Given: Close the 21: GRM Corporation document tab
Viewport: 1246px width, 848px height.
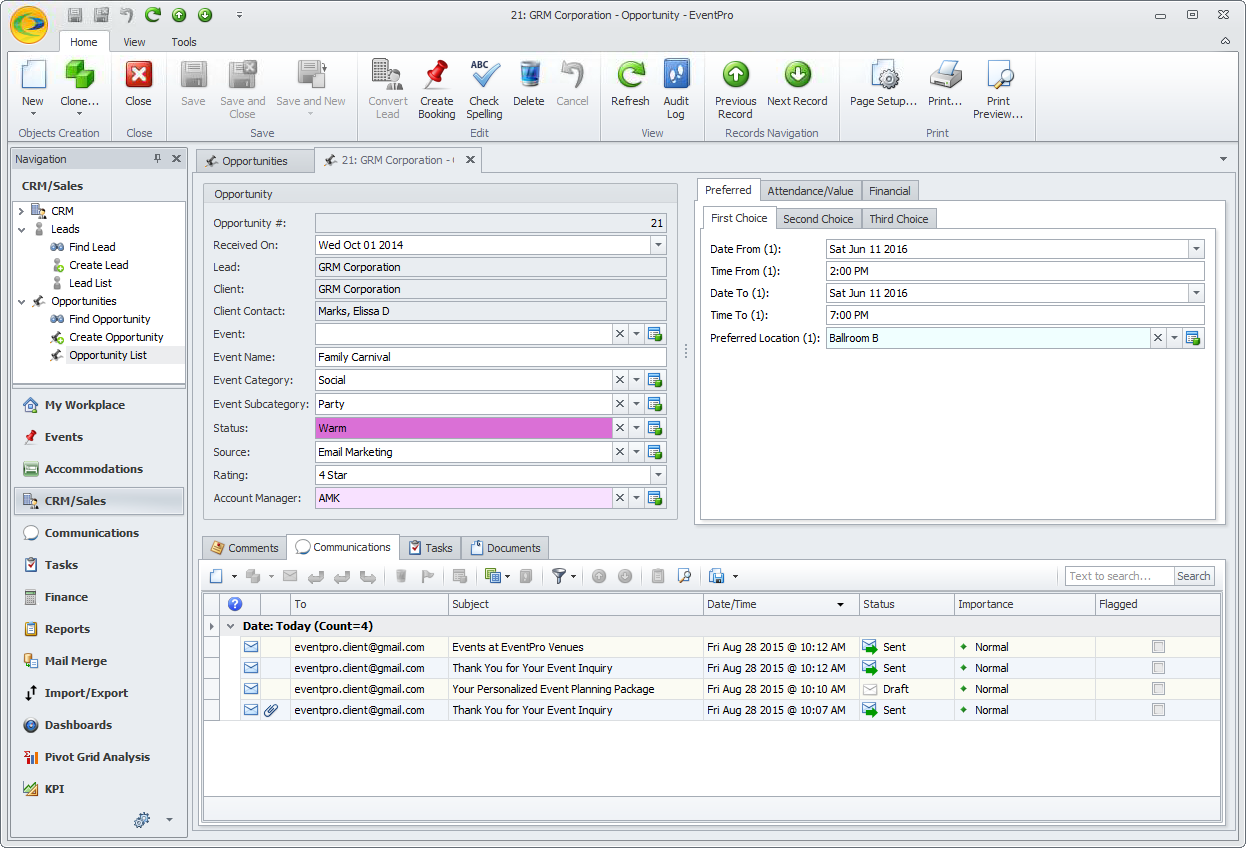Looking at the screenshot, I should [471, 160].
